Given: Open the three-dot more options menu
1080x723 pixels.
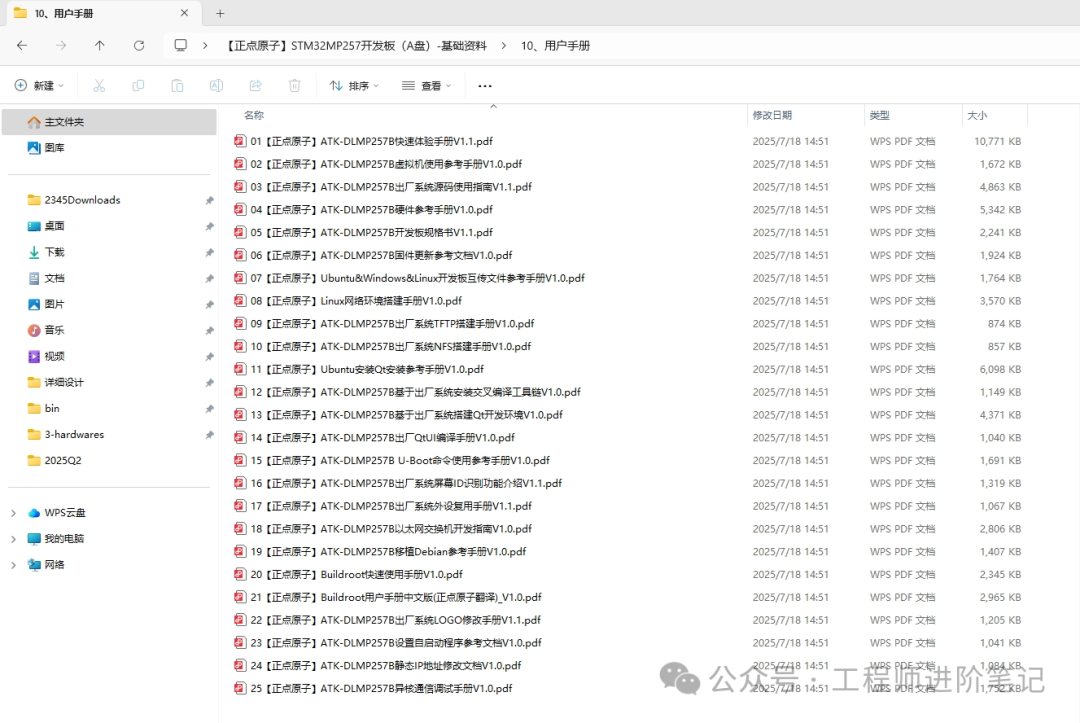Looking at the screenshot, I should coord(485,86).
